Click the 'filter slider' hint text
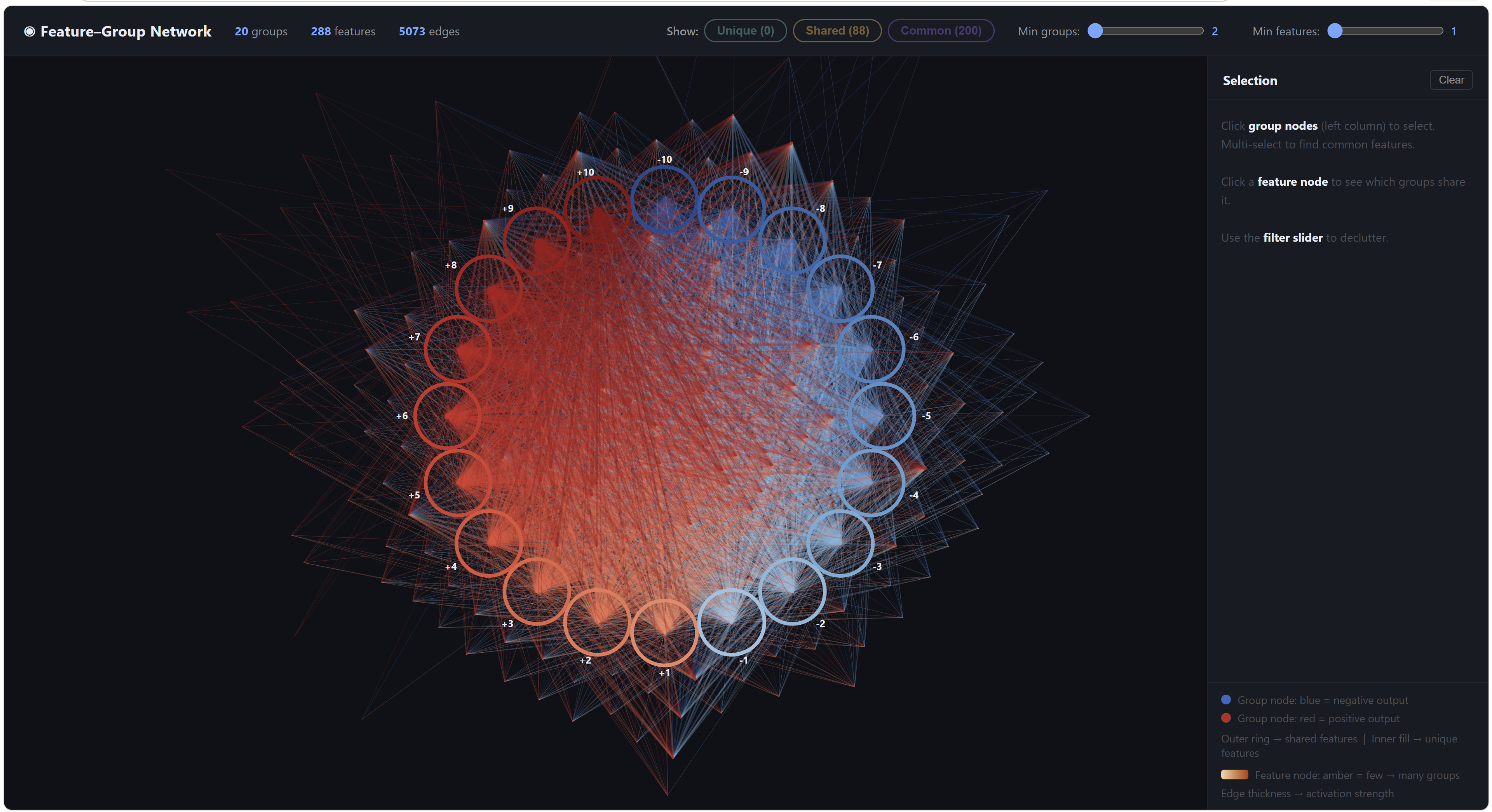 click(x=1293, y=237)
